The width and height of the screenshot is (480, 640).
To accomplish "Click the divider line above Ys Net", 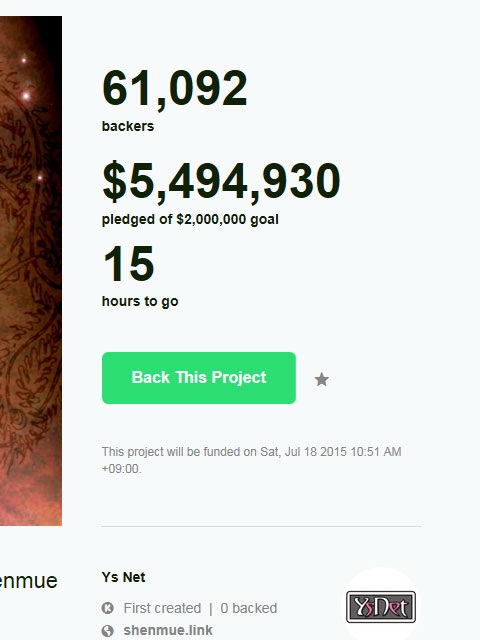I will [261, 527].
